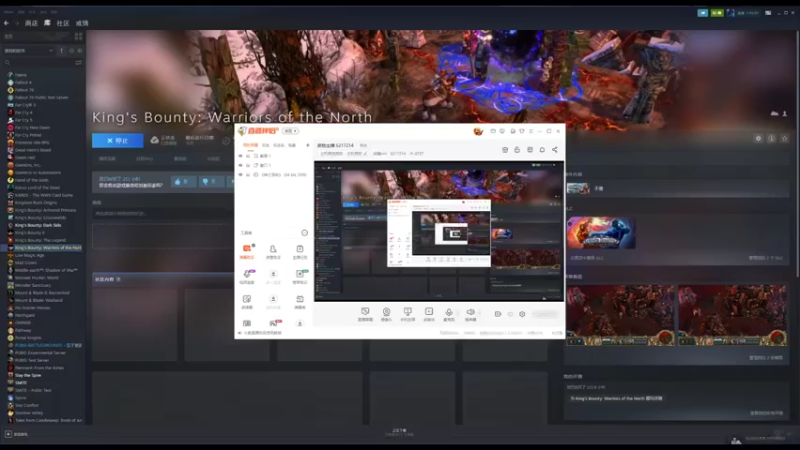Screen dimensions: 800x450
Task: Open the DLC artwork thumbnail
Action: click(601, 233)
